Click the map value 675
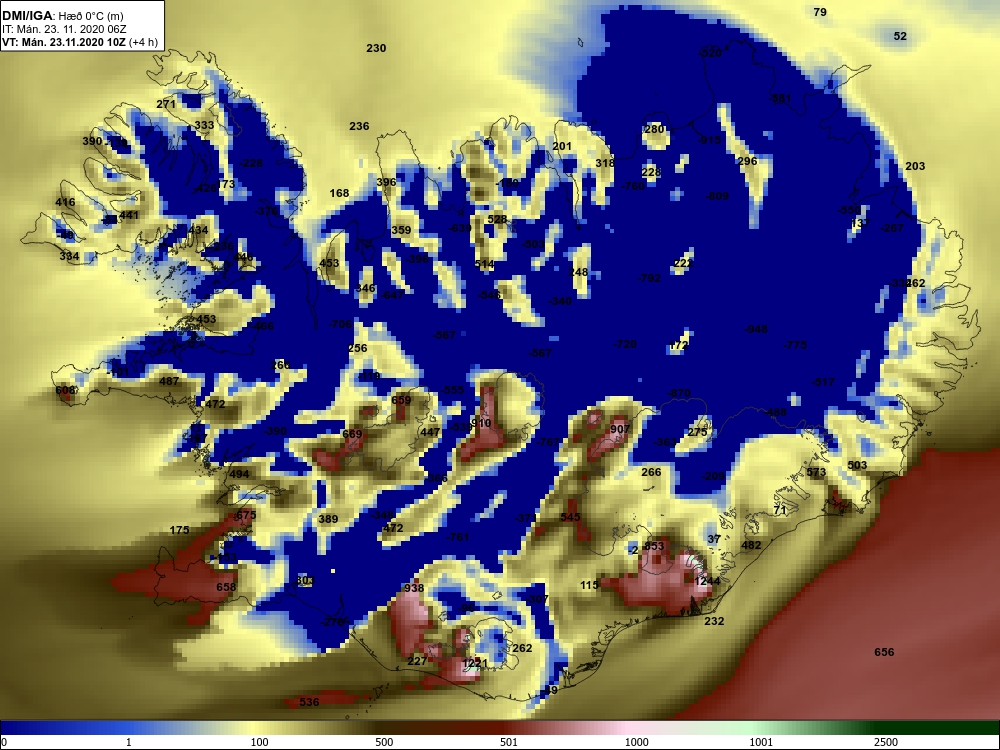 246,515
